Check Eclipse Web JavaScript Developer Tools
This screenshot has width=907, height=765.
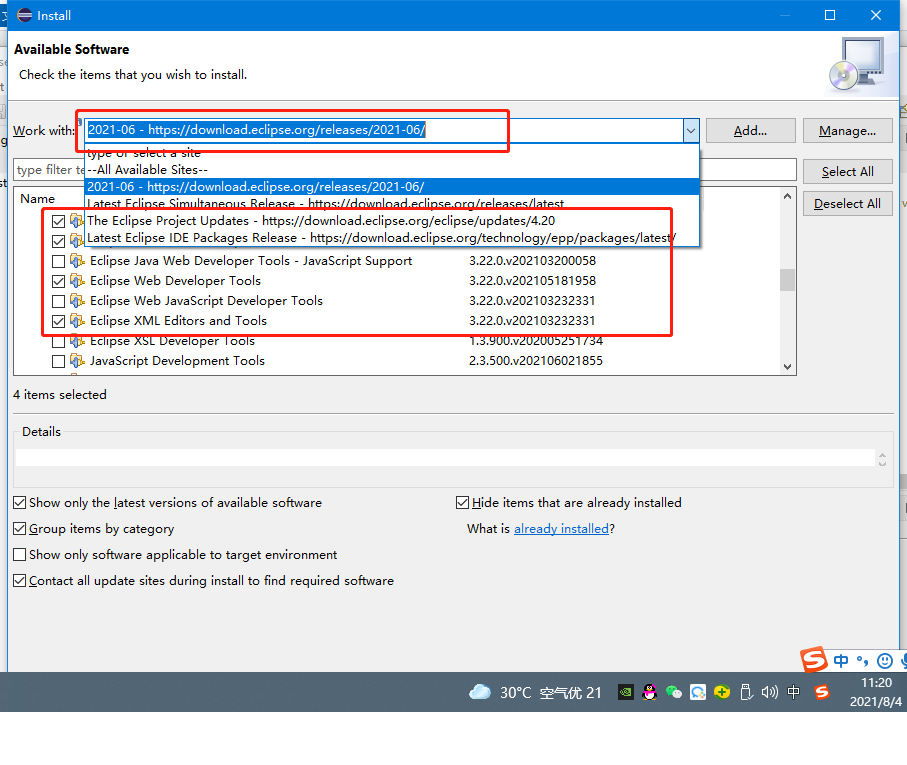pos(58,301)
